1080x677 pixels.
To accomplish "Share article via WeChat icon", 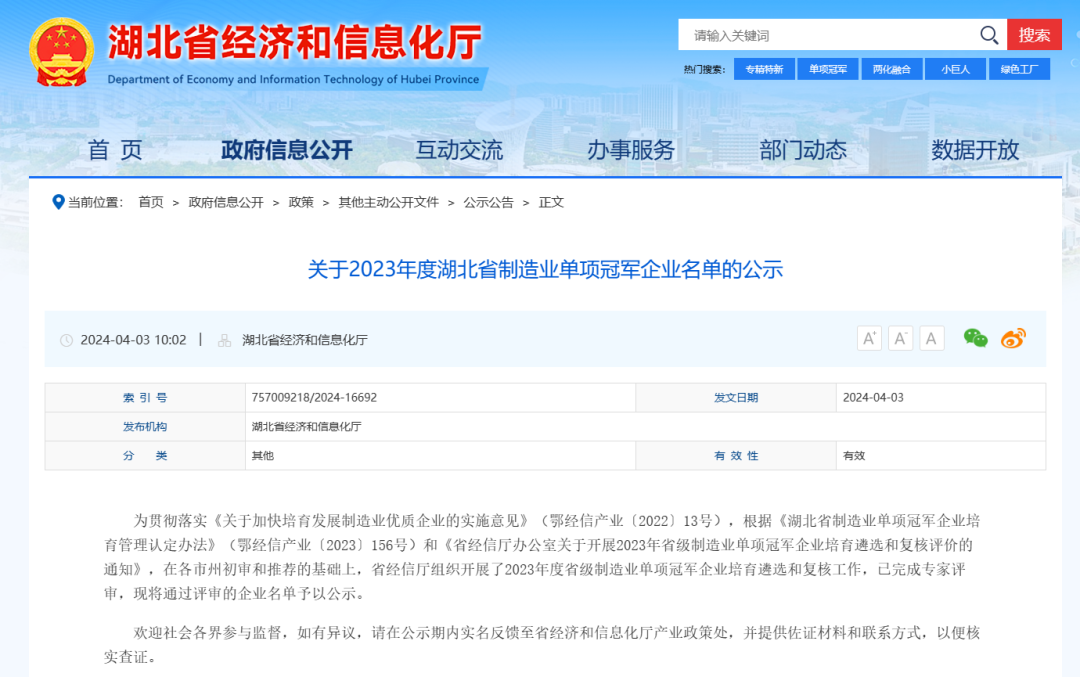I will (975, 338).
